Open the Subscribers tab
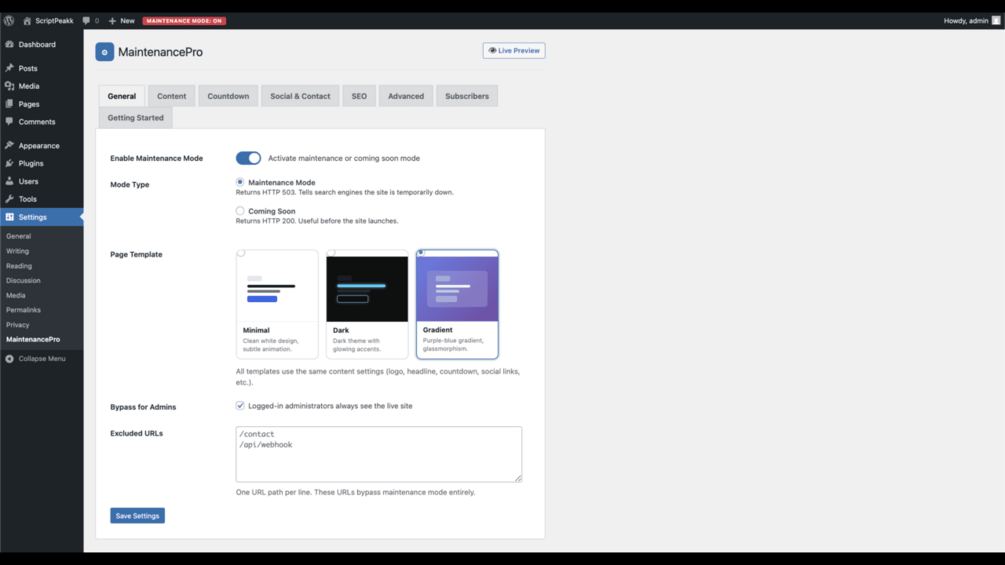Screen dimensions: 1005x565 point(467,96)
